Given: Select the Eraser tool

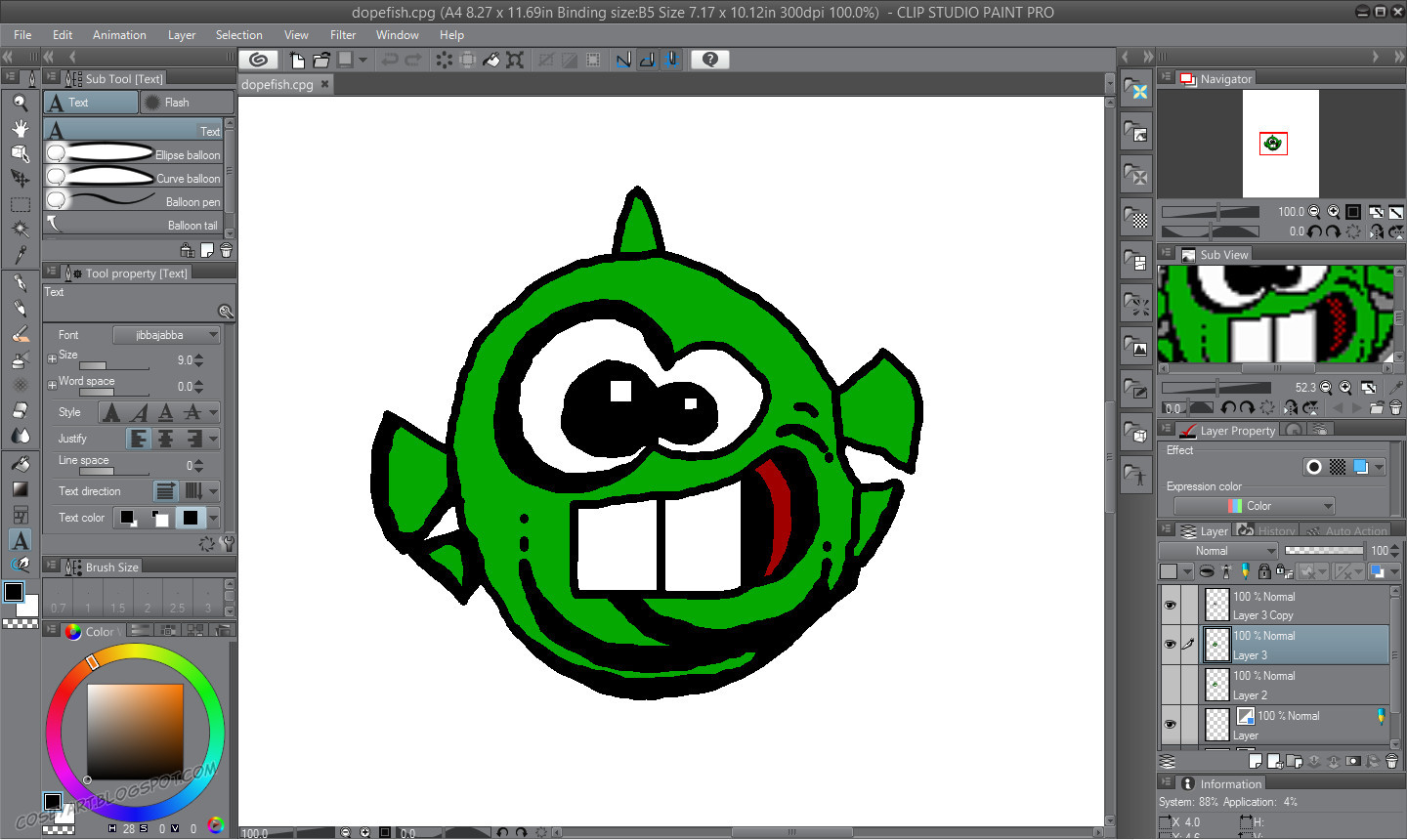Looking at the screenshot, I should [x=20, y=410].
